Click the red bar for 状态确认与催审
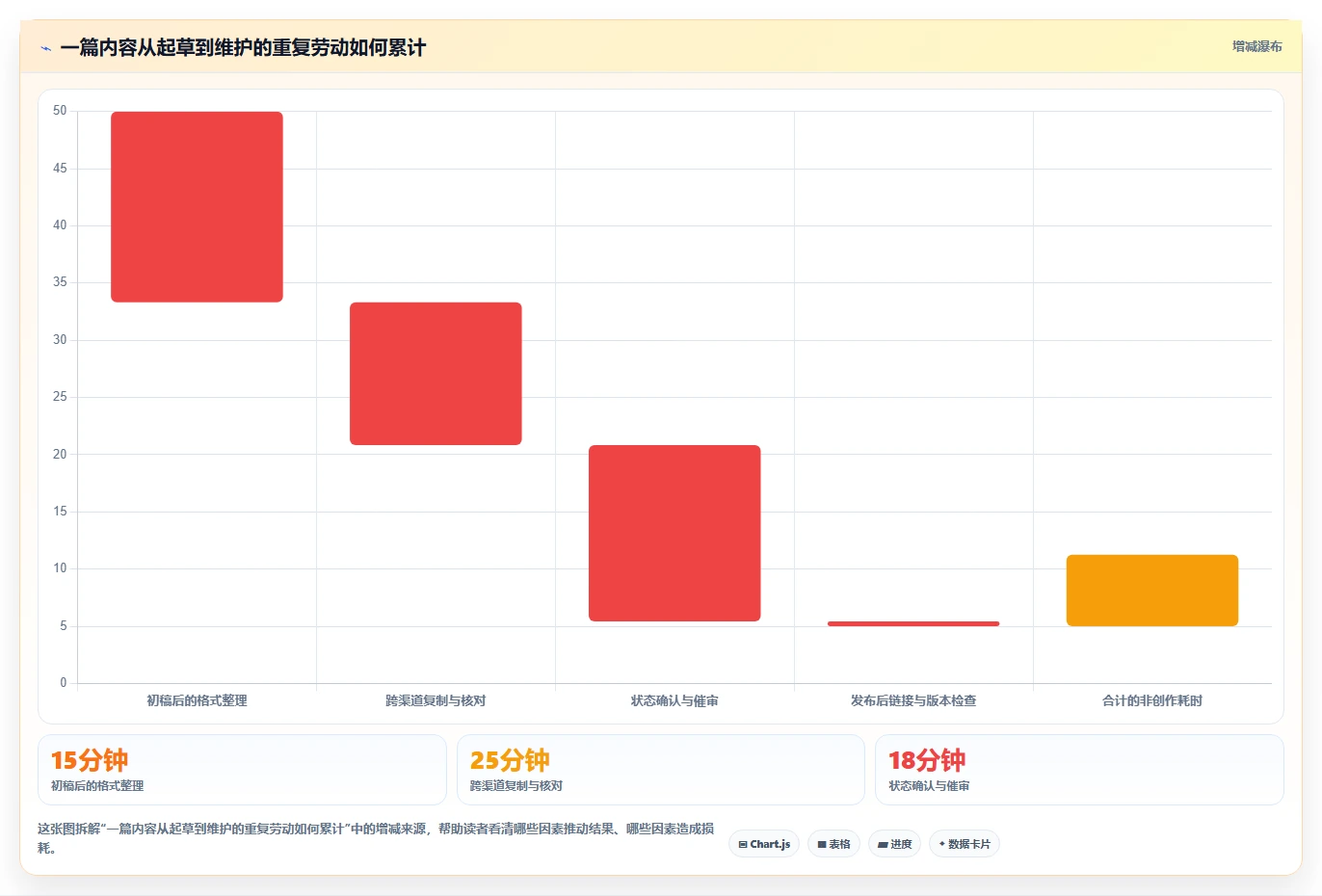Screen dimensions: 1322x896 [674, 533]
